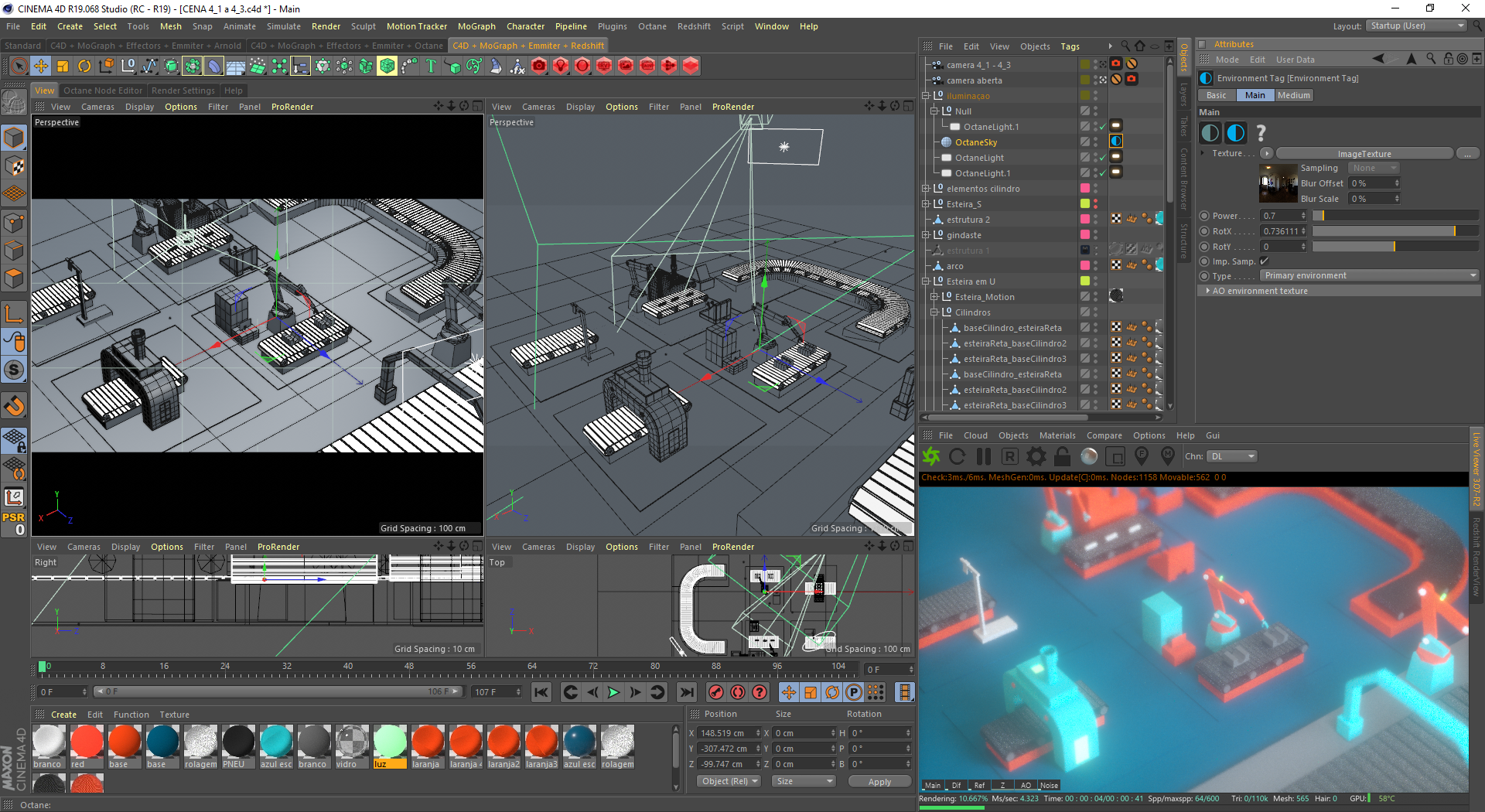Toggle RotX parameter animation dot
1485x812 pixels.
click(x=1204, y=231)
